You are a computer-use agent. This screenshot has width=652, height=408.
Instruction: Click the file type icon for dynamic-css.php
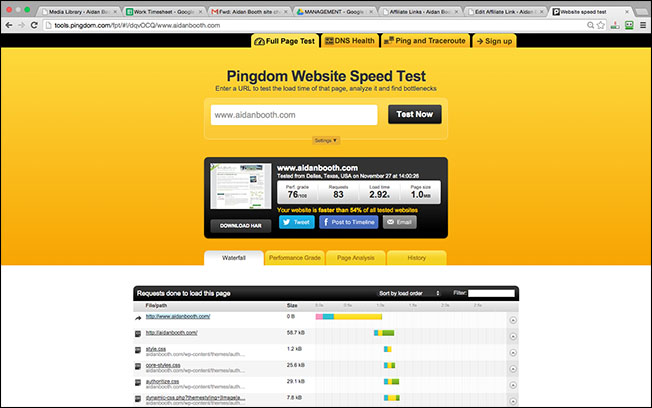138,399
